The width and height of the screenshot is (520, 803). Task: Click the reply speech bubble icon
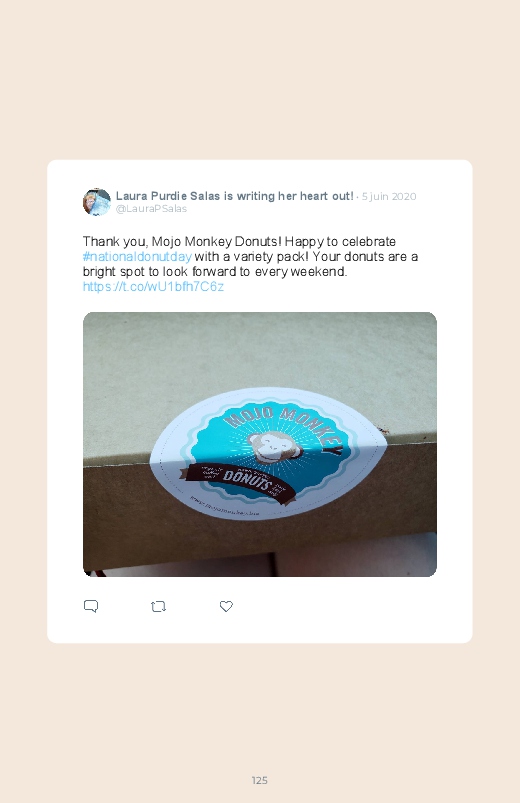(x=91, y=606)
